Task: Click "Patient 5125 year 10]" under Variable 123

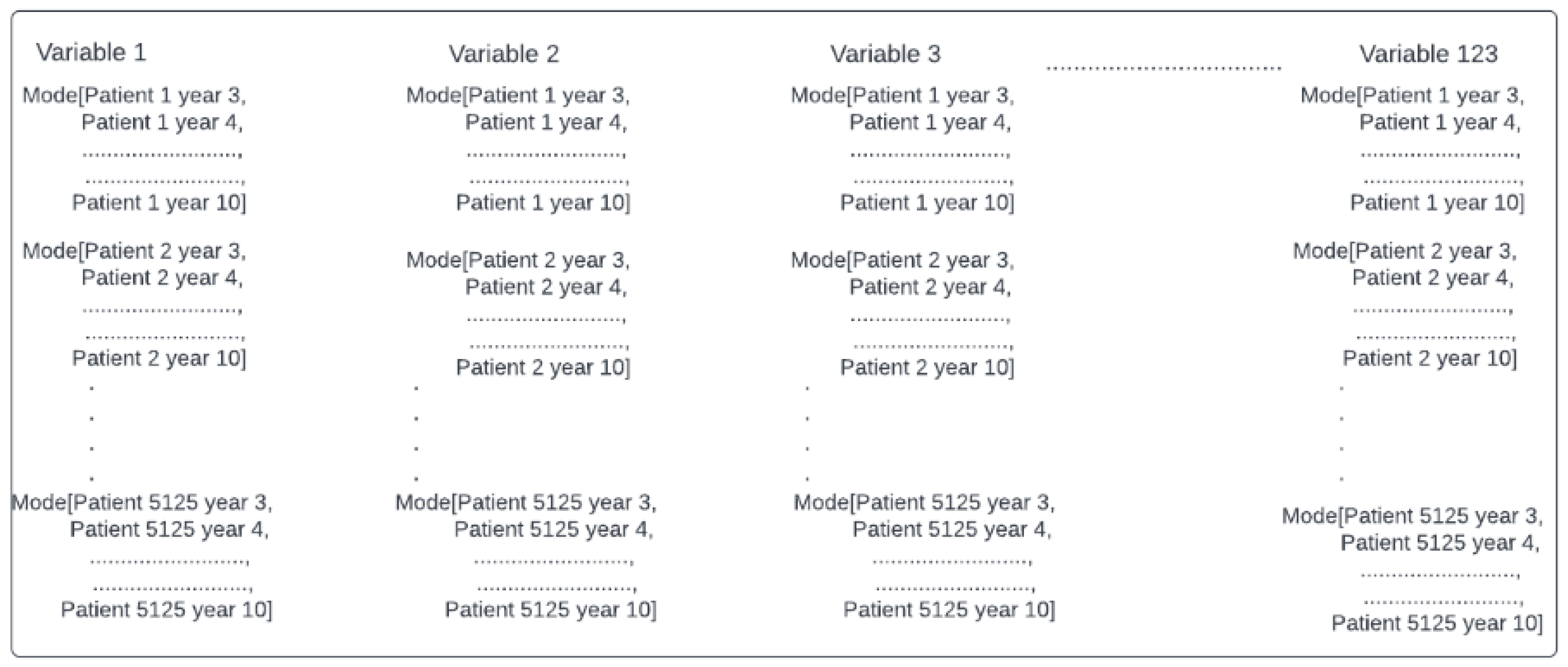Action: (x=1437, y=623)
